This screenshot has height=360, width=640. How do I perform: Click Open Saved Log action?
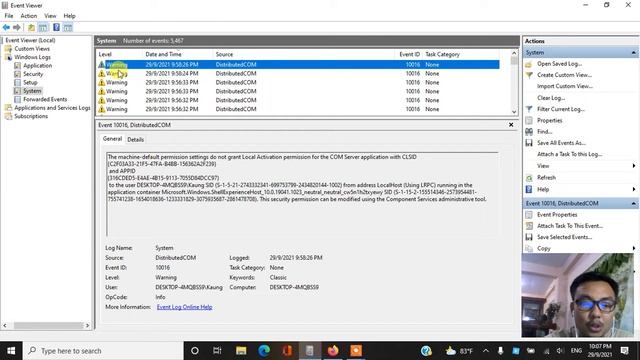click(559, 64)
